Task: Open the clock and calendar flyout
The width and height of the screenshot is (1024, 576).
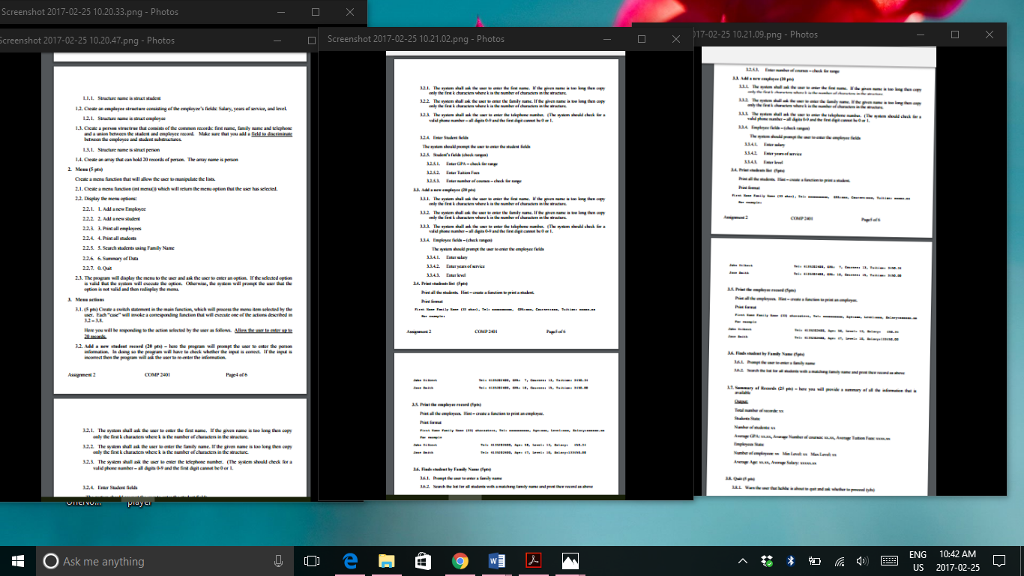Action: (x=957, y=561)
